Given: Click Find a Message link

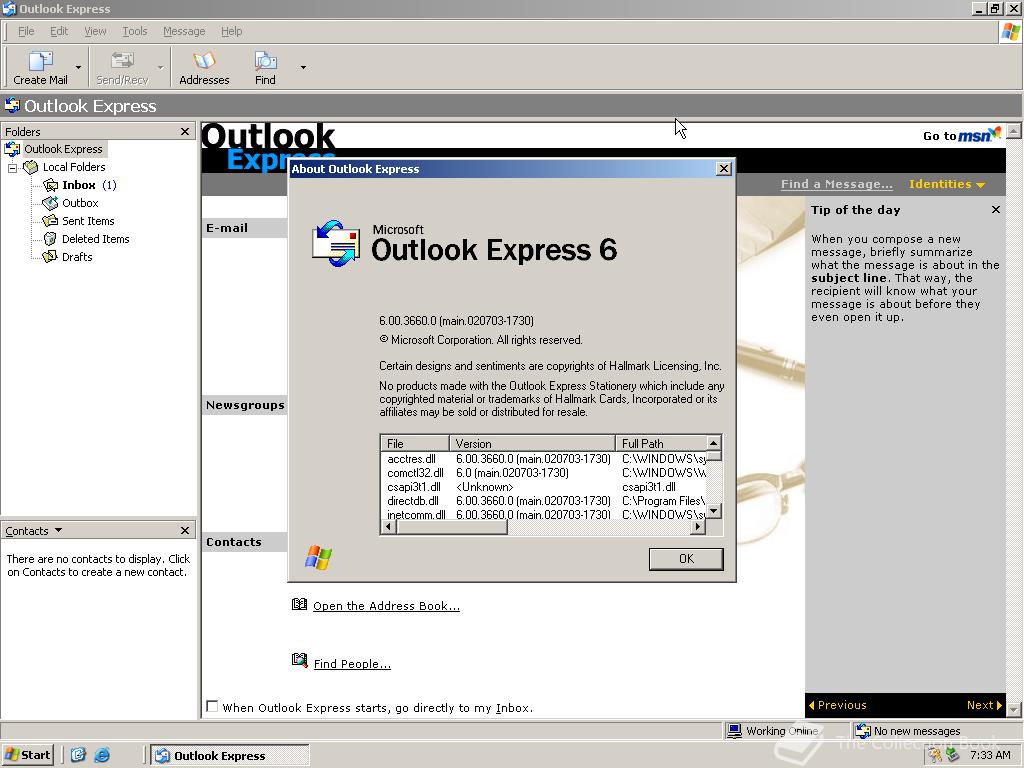Looking at the screenshot, I should (837, 184).
